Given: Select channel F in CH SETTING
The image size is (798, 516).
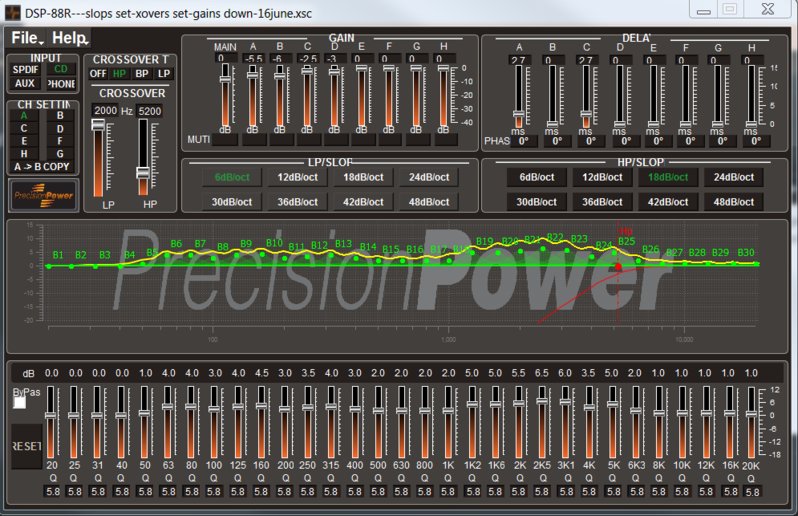Looking at the screenshot, I should tap(60, 141).
